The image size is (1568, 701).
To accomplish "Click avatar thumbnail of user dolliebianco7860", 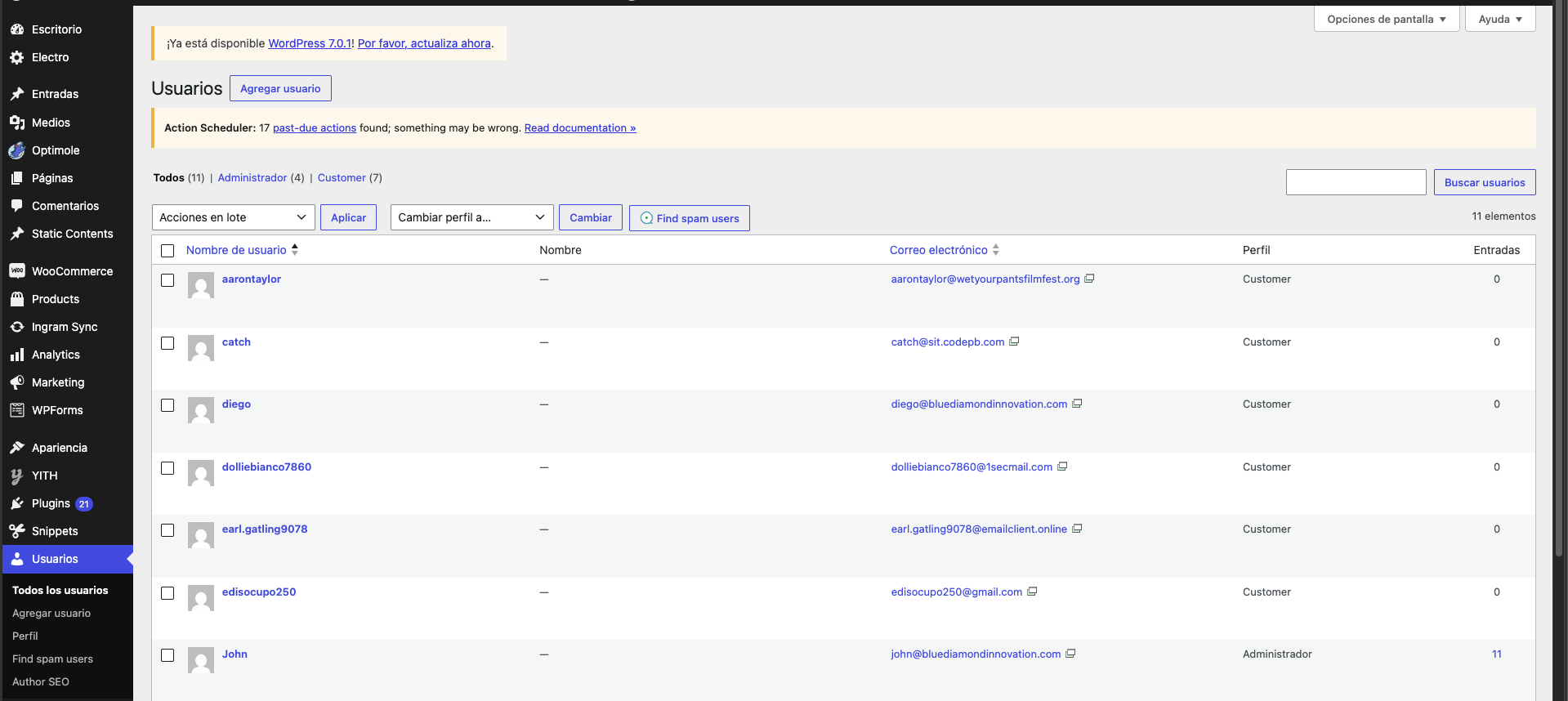I will (201, 473).
